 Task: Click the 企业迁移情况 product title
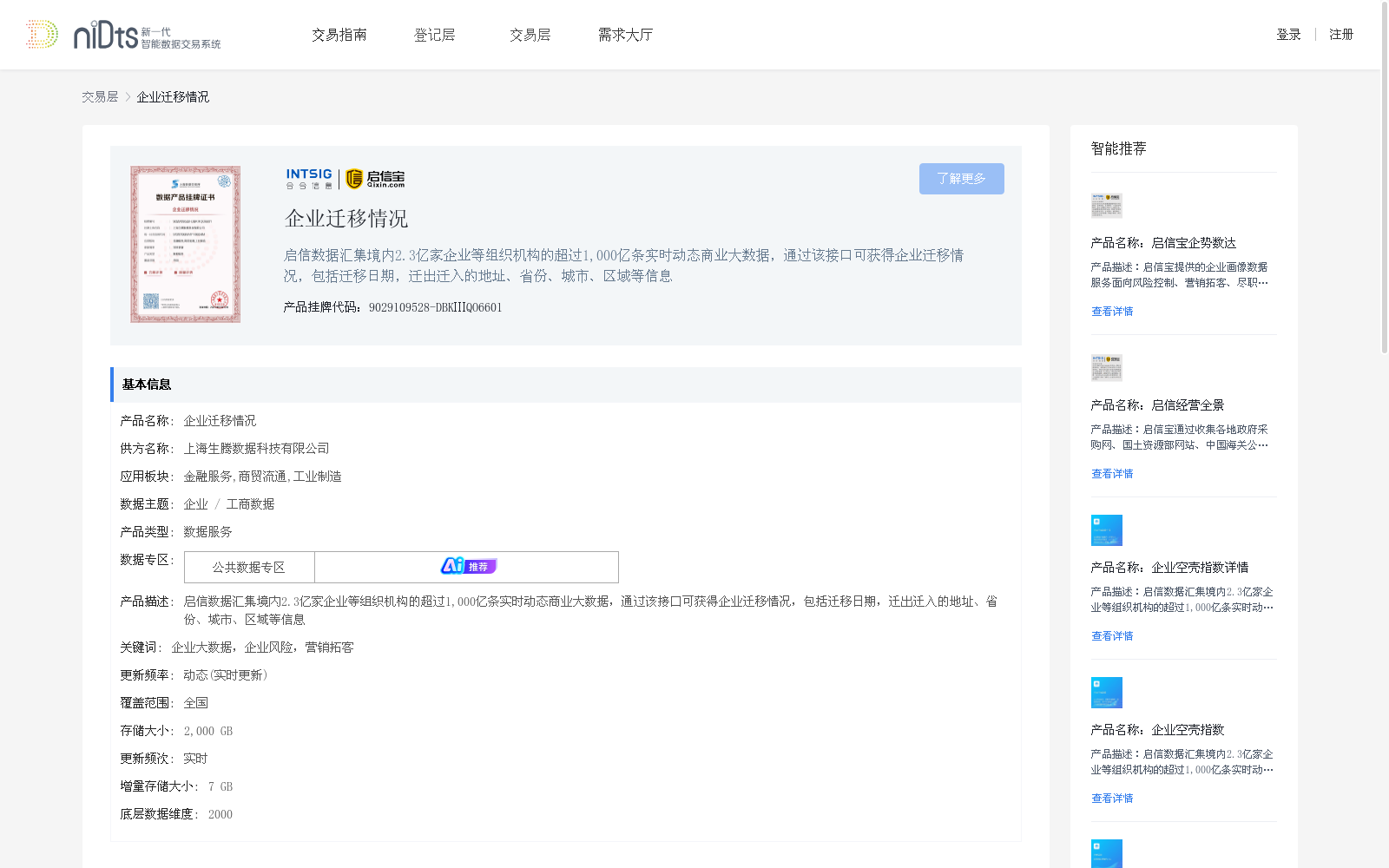[346, 219]
